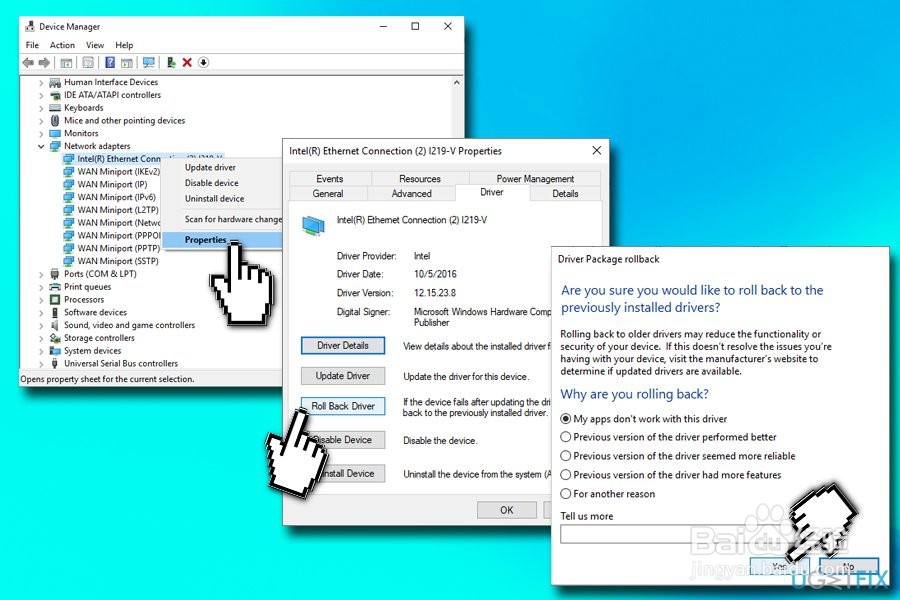Click the 'Tell us more' text field
Viewport: 900px width, 600px height.
coord(677,534)
